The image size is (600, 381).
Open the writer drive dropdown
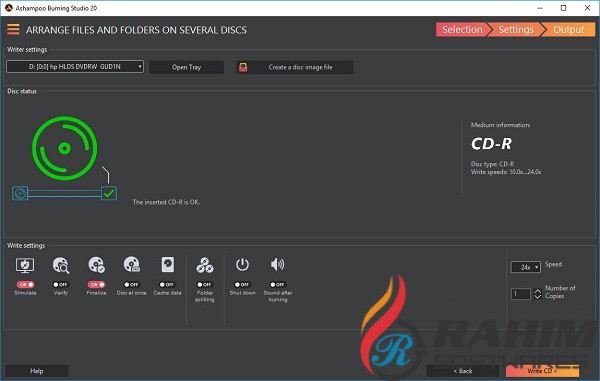[x=75, y=67]
